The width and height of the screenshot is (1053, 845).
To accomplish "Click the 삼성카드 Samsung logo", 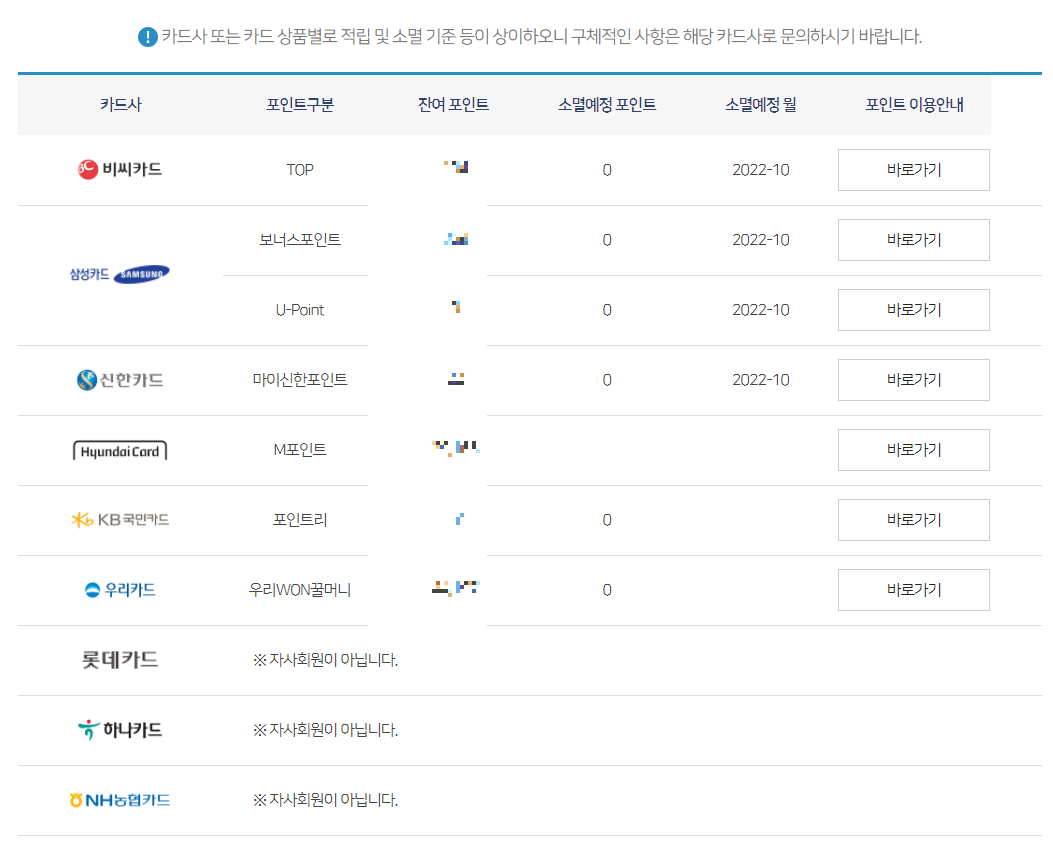I will (x=120, y=274).
